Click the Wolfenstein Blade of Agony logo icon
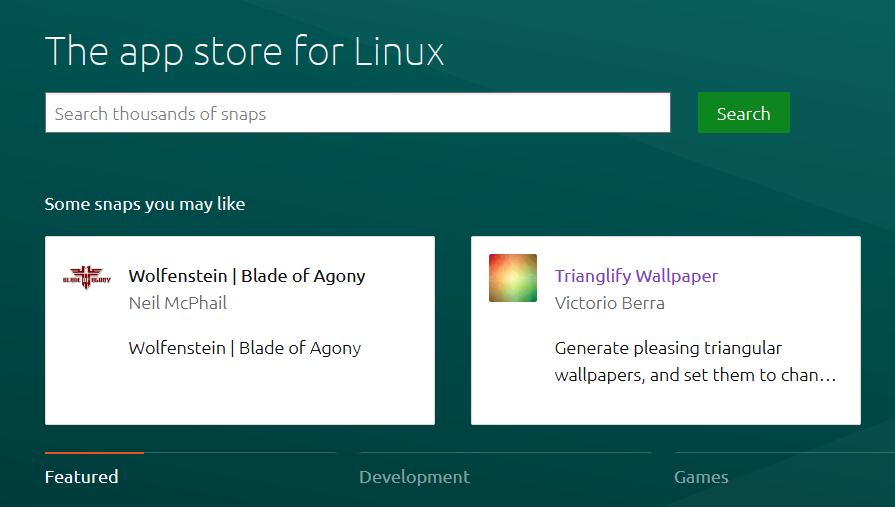895x507 pixels. [x=86, y=277]
